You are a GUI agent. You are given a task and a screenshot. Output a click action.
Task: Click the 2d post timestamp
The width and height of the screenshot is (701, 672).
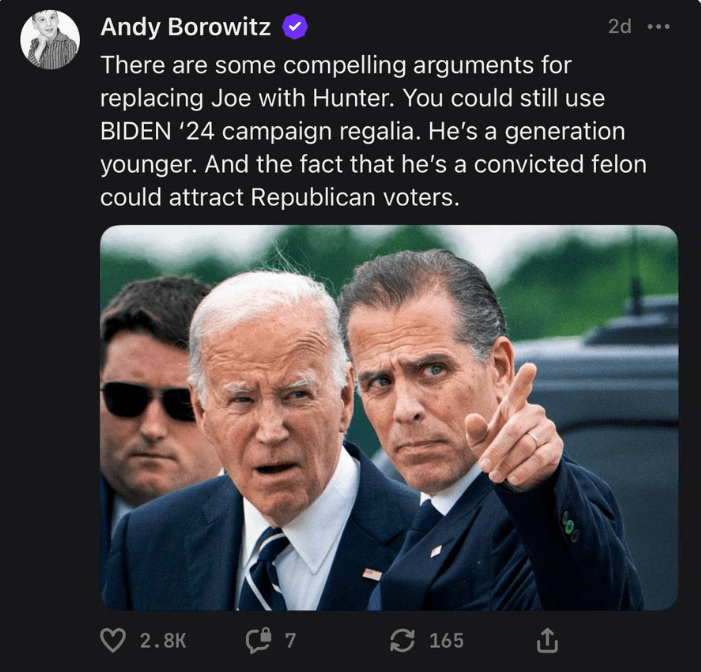pos(619,27)
